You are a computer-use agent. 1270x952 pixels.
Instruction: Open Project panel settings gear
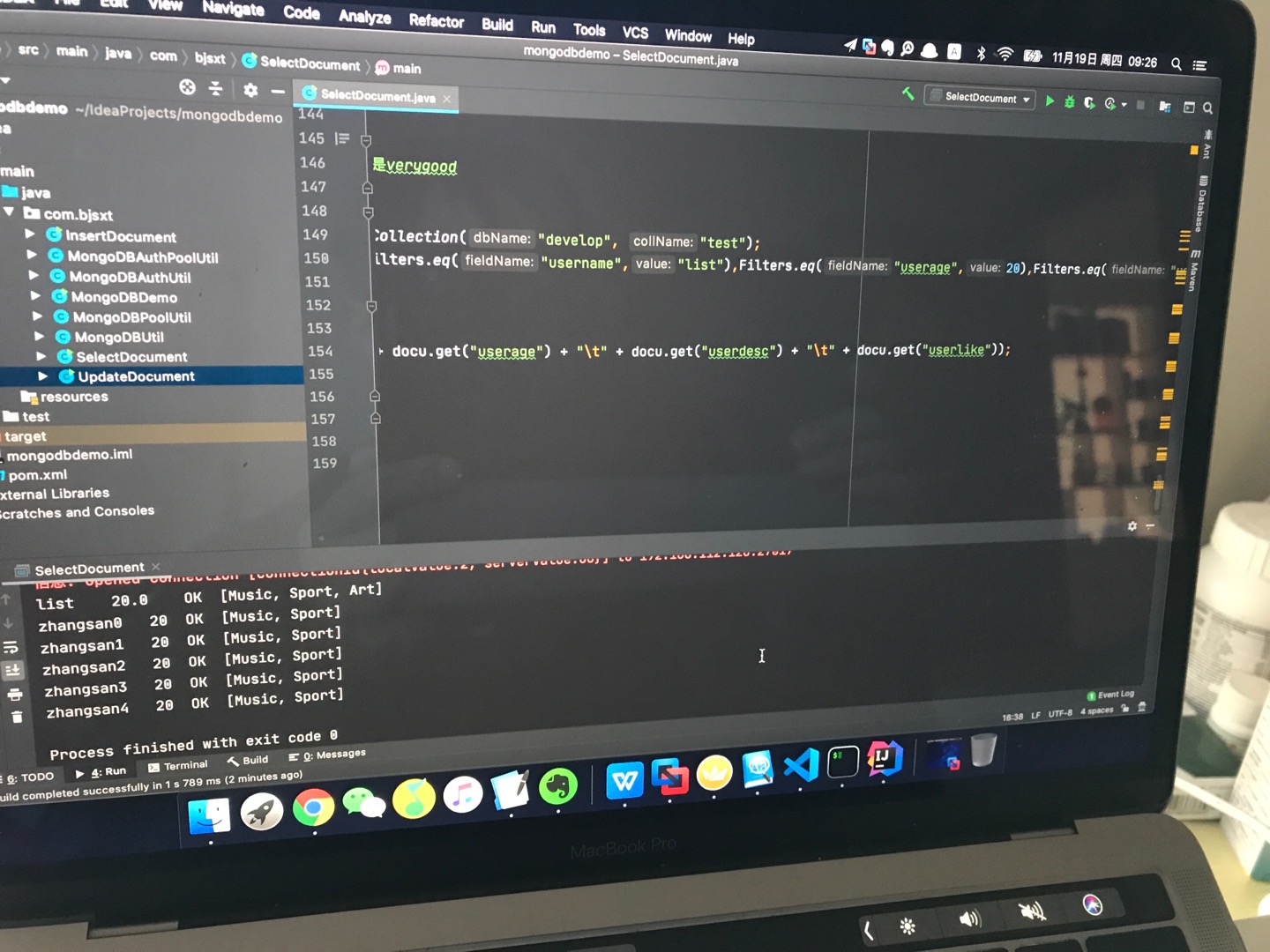coord(250,90)
